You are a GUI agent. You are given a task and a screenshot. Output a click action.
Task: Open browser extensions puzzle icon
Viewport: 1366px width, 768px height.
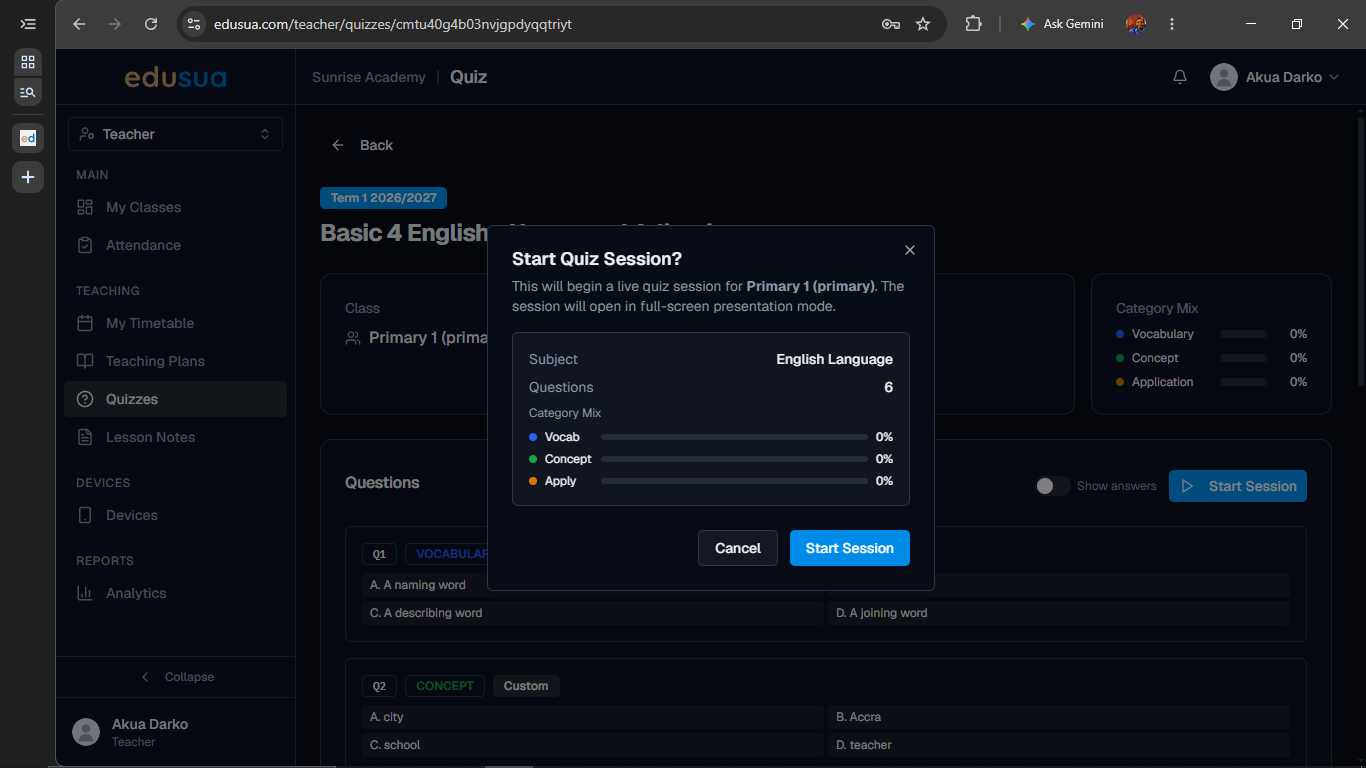coord(973,24)
